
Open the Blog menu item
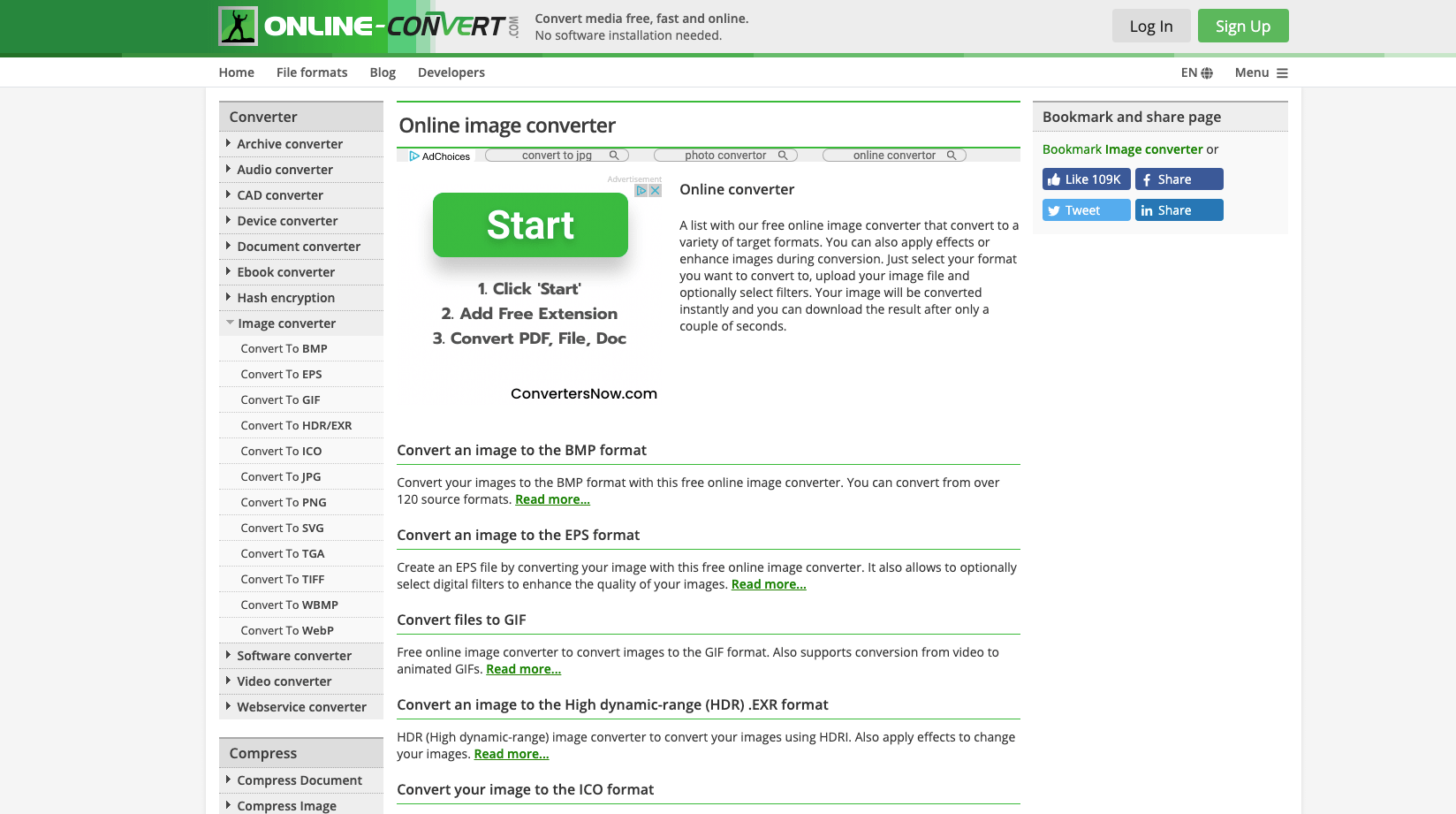(383, 72)
